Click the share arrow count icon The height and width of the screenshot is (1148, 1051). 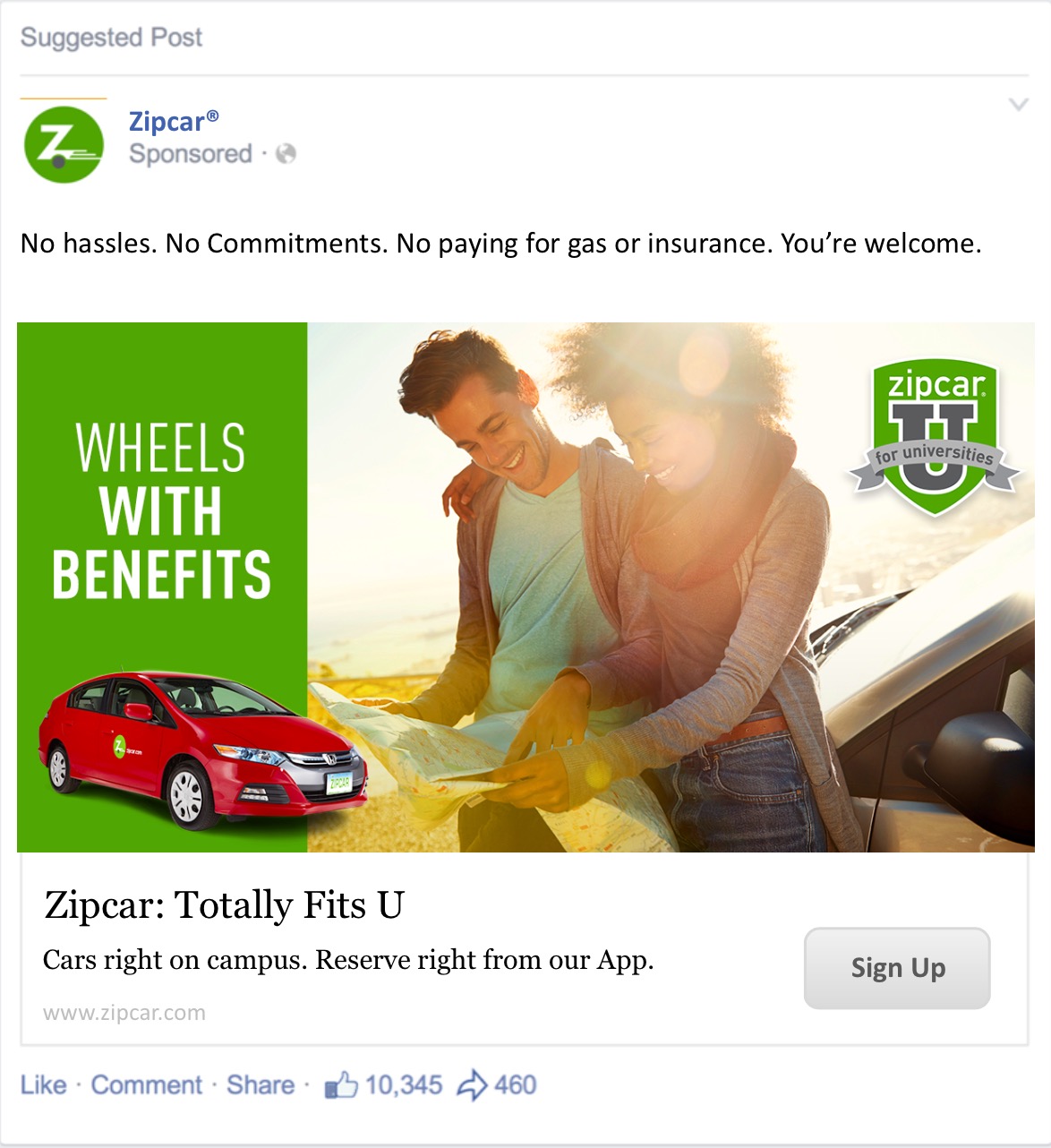coord(472,1084)
